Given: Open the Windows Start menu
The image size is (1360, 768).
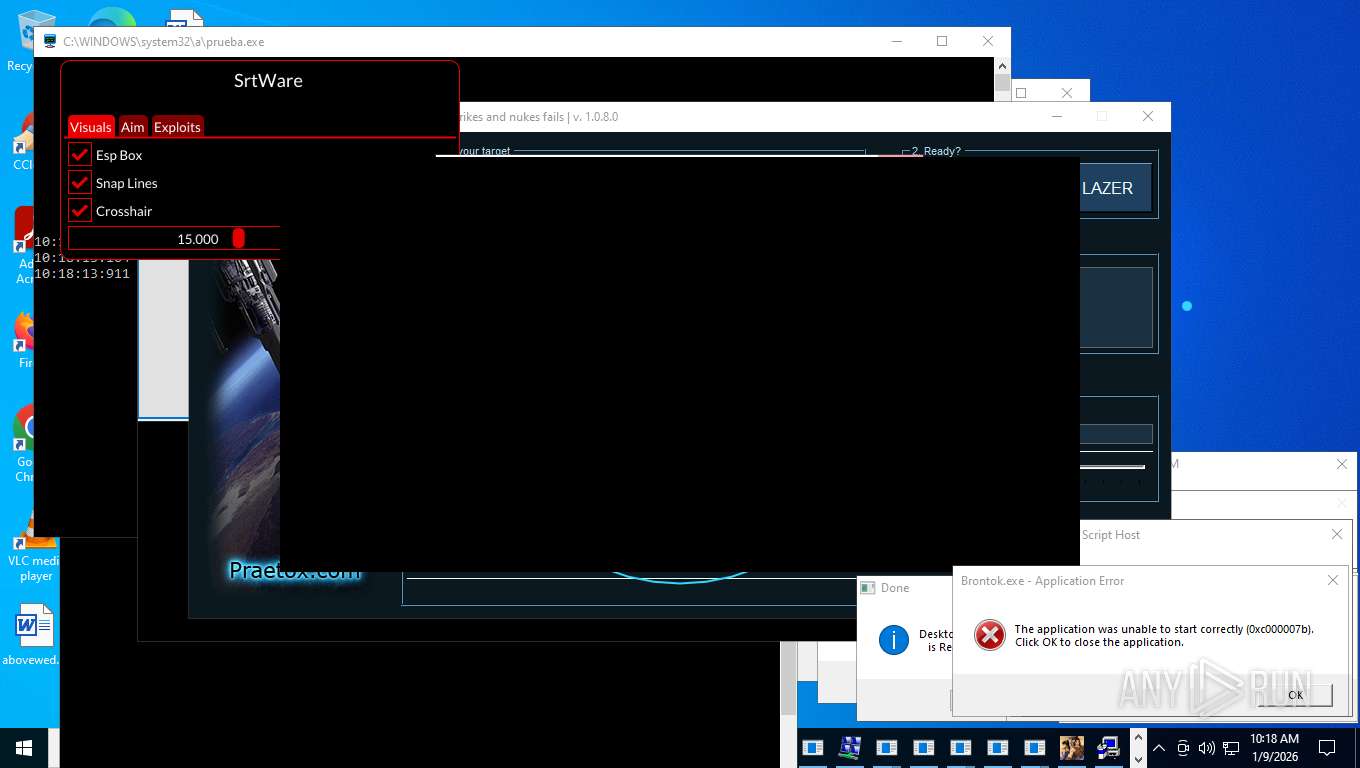Looking at the screenshot, I should coord(24,748).
